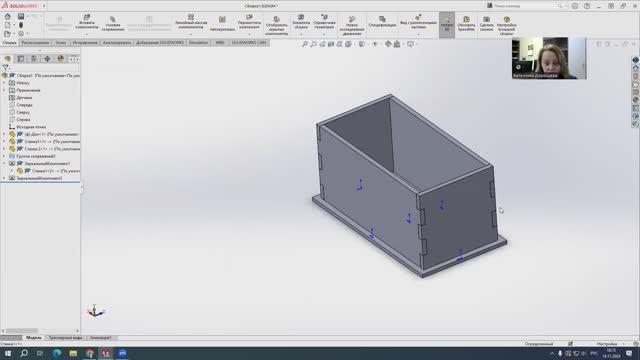Click the Section View icon in view toolbar
This screenshot has height=360, width=640.
(331, 44)
